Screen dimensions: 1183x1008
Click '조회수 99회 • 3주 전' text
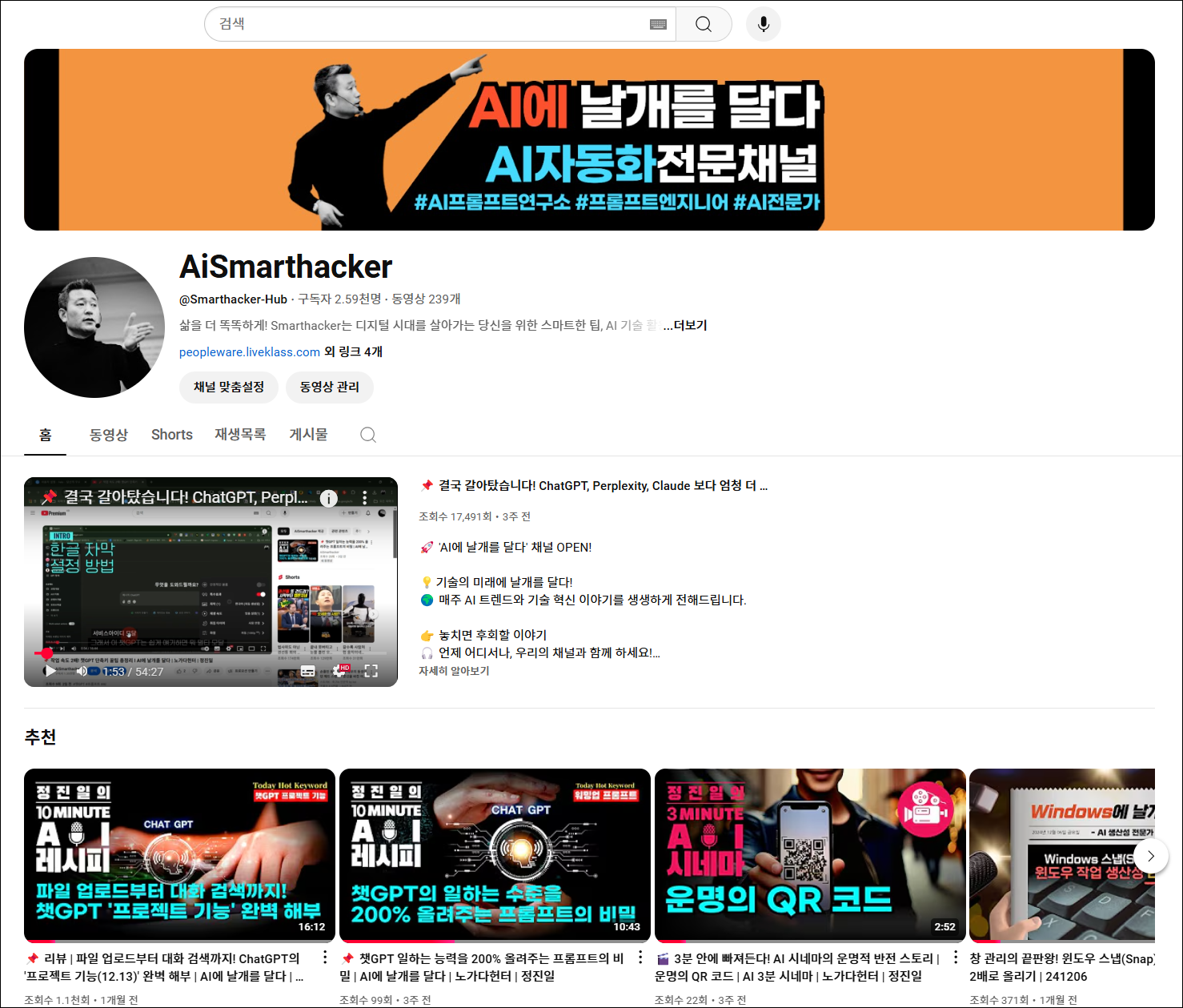coord(385,1000)
